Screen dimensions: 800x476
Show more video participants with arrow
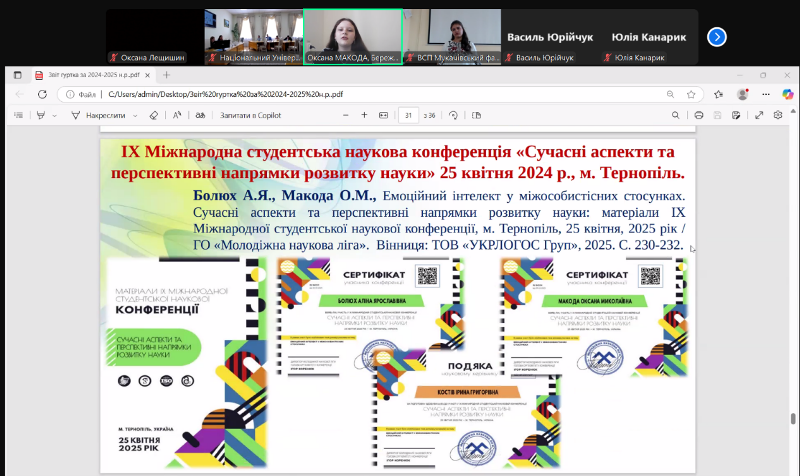click(716, 37)
